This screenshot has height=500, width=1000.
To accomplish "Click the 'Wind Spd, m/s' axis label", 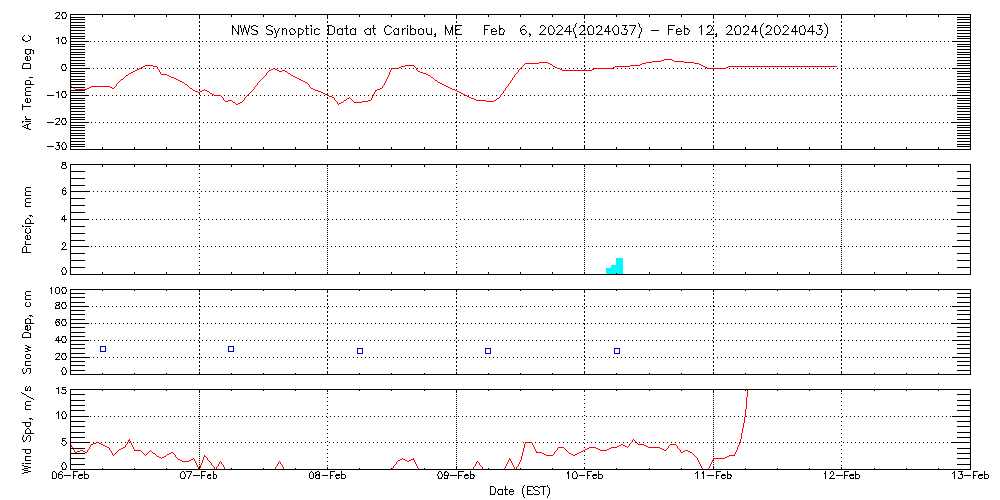I will click(x=28, y=426).
